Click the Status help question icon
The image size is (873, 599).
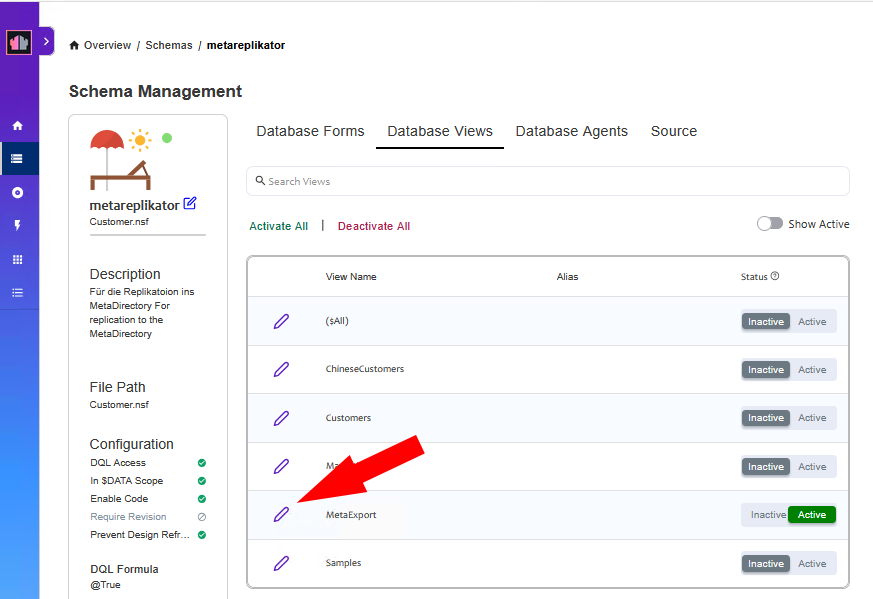(775, 277)
